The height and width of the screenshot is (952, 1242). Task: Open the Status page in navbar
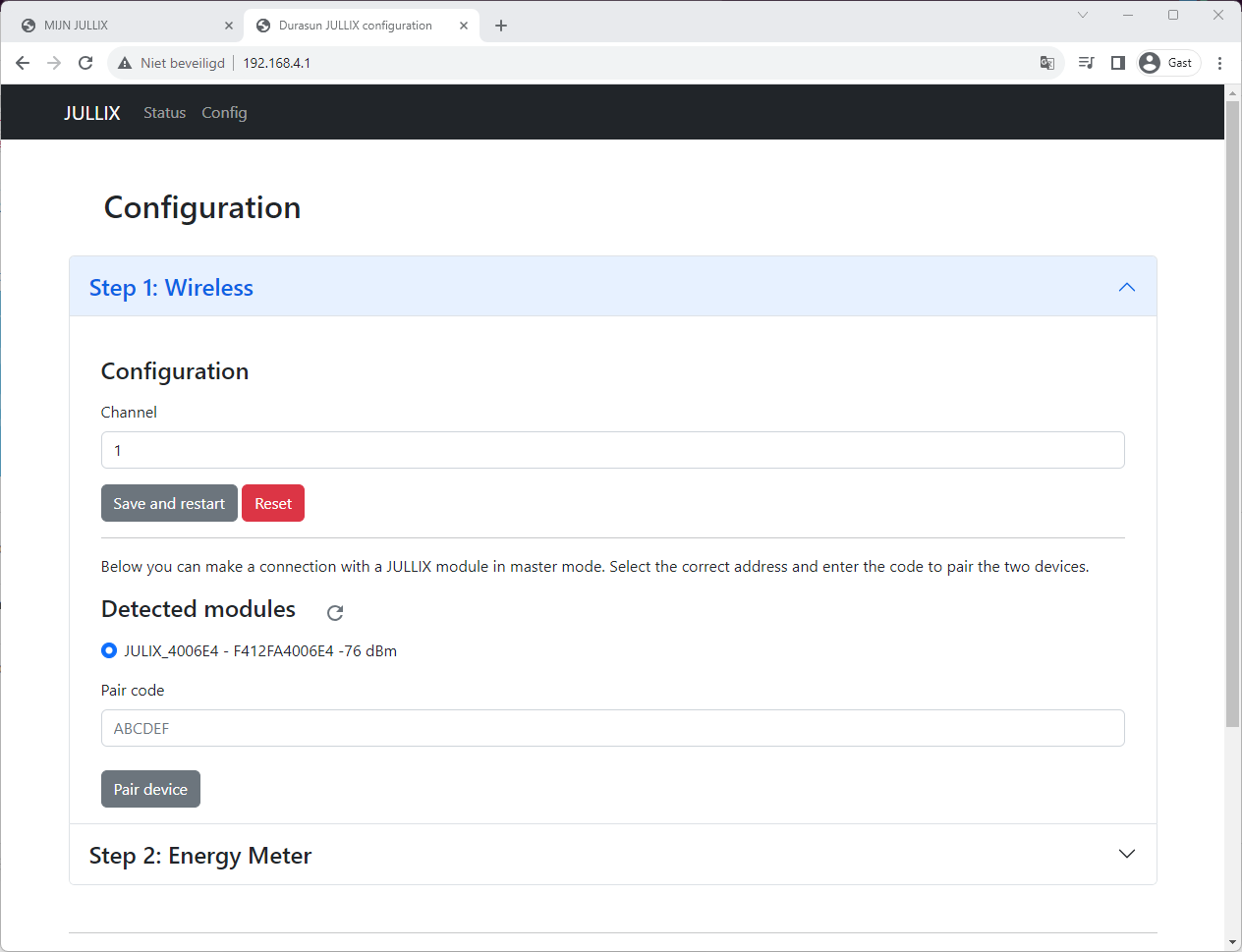(164, 113)
